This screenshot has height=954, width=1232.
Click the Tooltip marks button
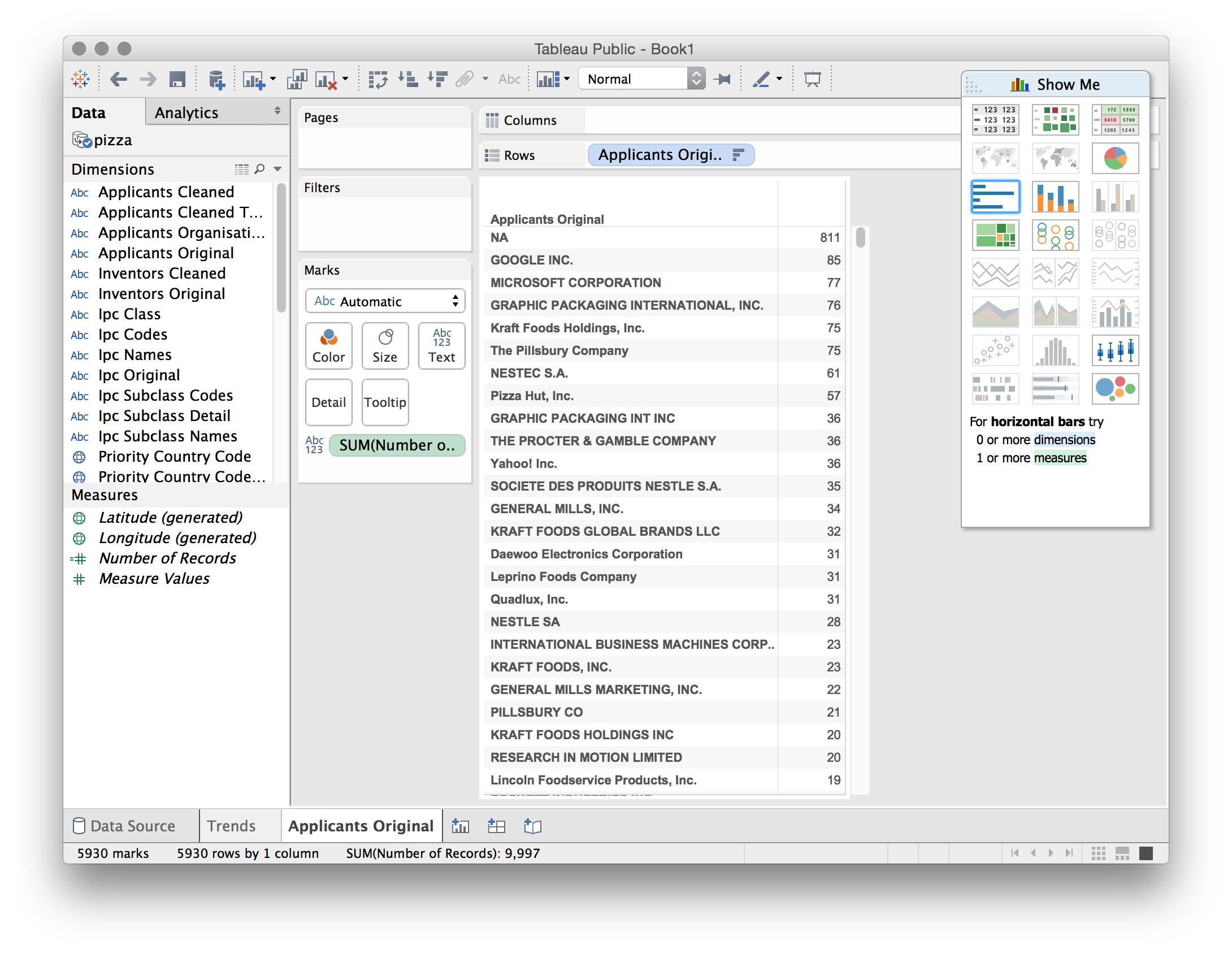pos(385,402)
